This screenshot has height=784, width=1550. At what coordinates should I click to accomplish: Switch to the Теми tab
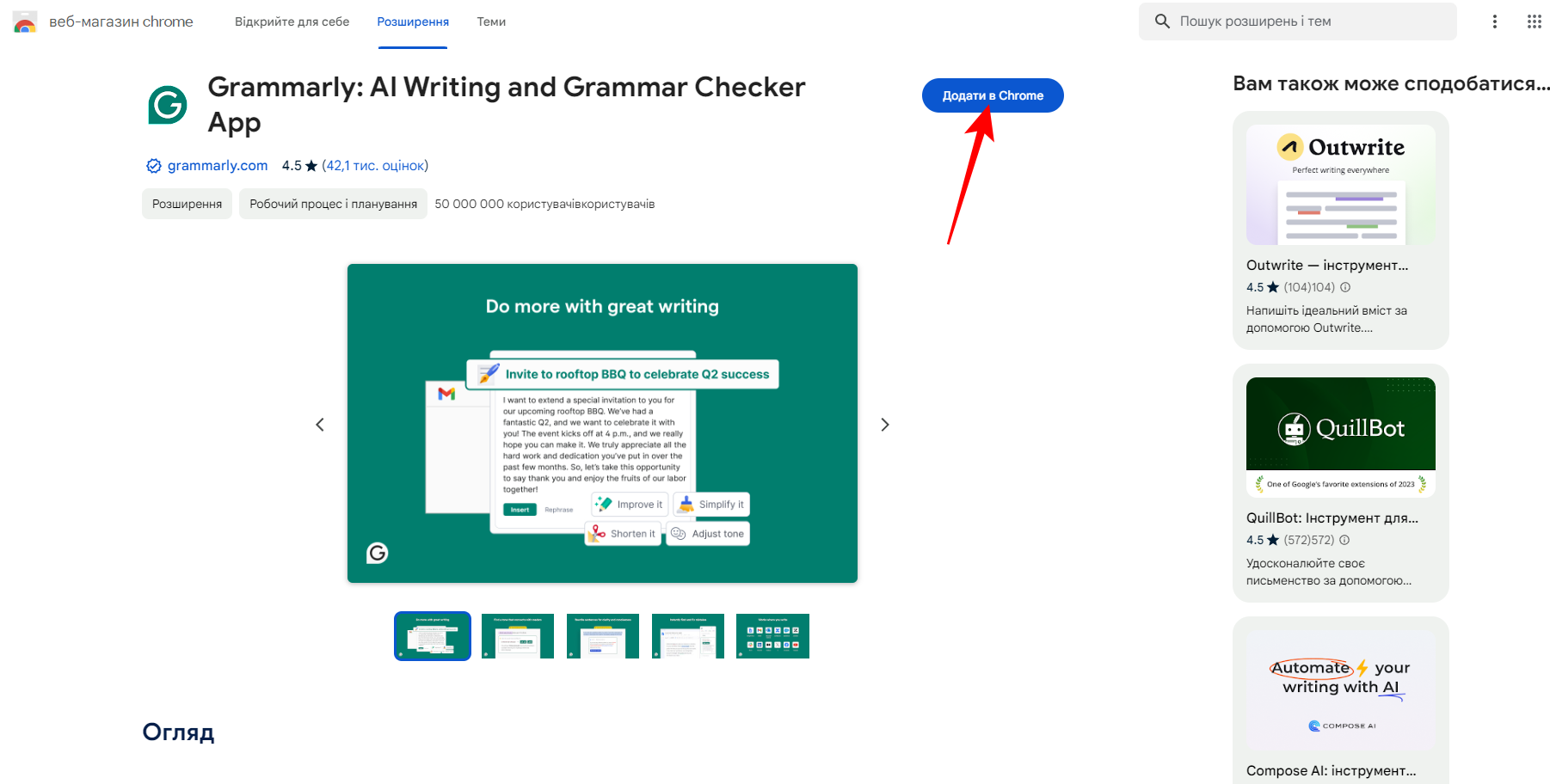pos(491,21)
